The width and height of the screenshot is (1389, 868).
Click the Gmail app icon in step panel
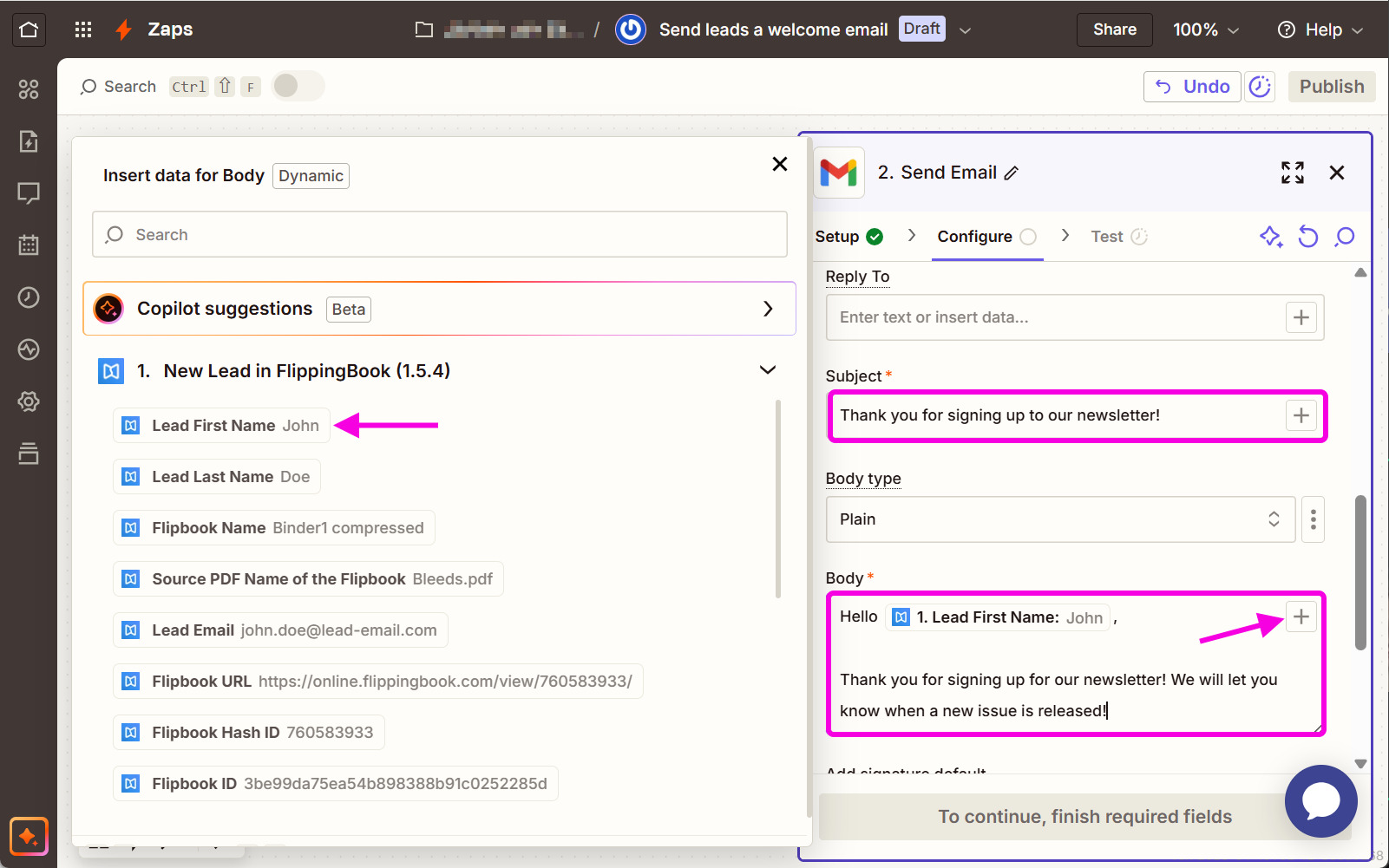[839, 173]
